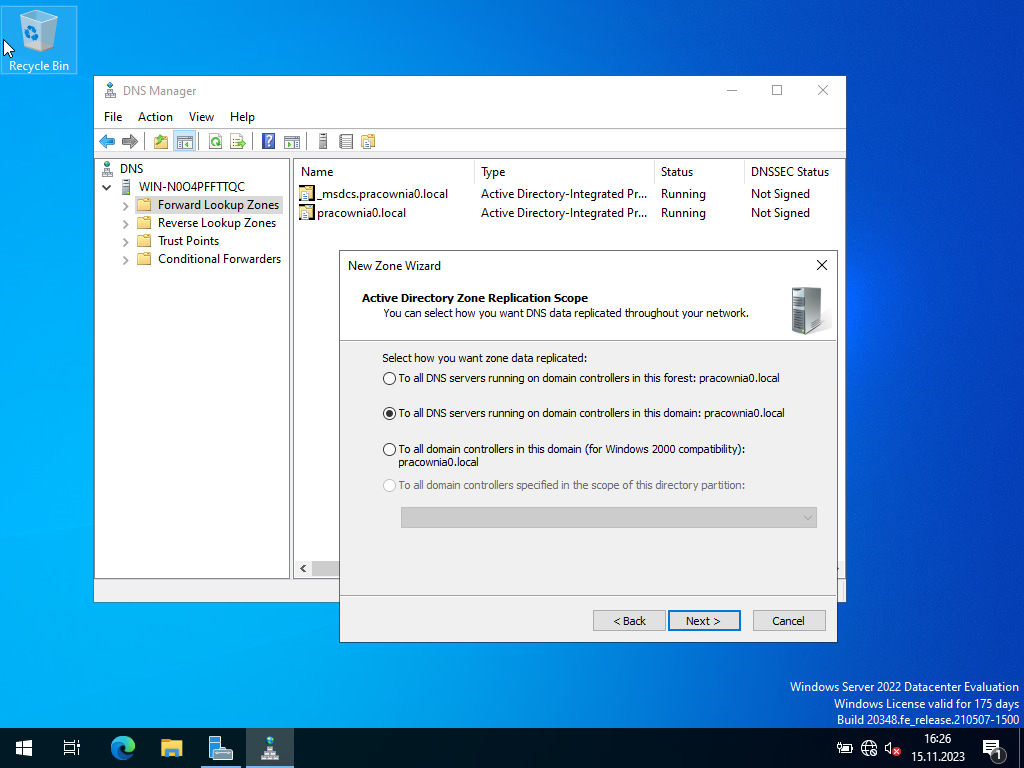Expand the Conditional Forwarders node
This screenshot has width=1024, height=768.
[125, 259]
